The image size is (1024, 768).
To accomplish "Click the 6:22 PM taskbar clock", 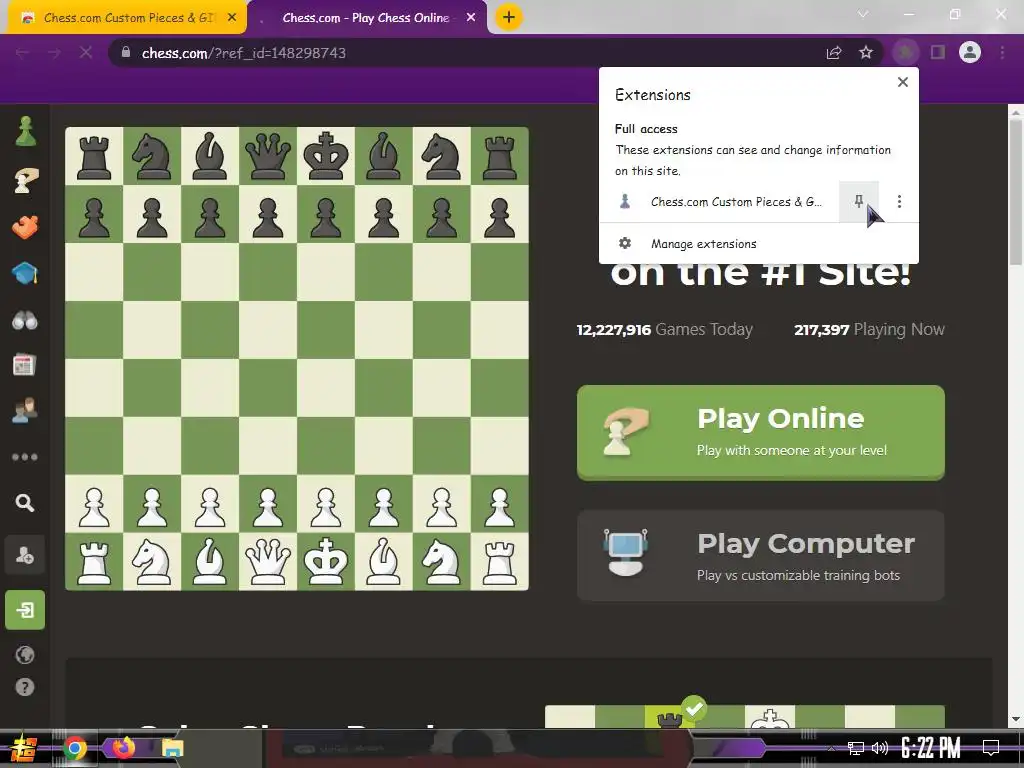I will (931, 748).
